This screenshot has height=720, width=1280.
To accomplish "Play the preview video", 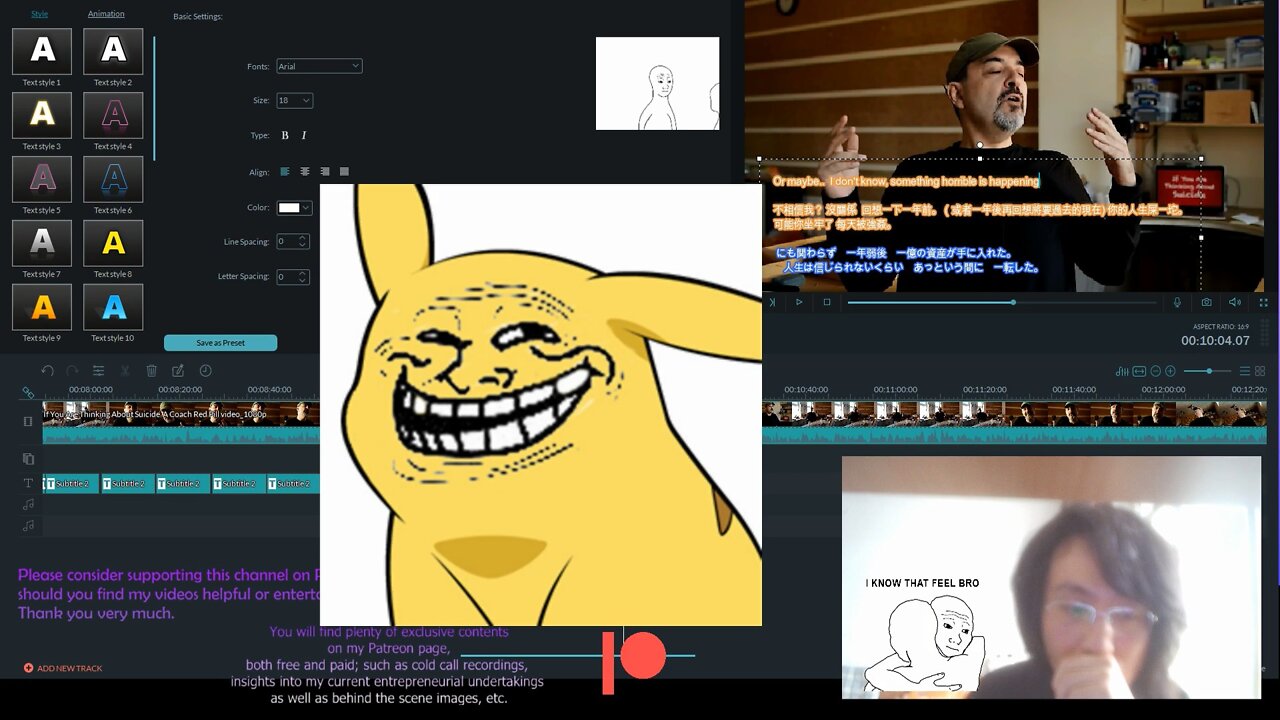I will click(x=799, y=302).
